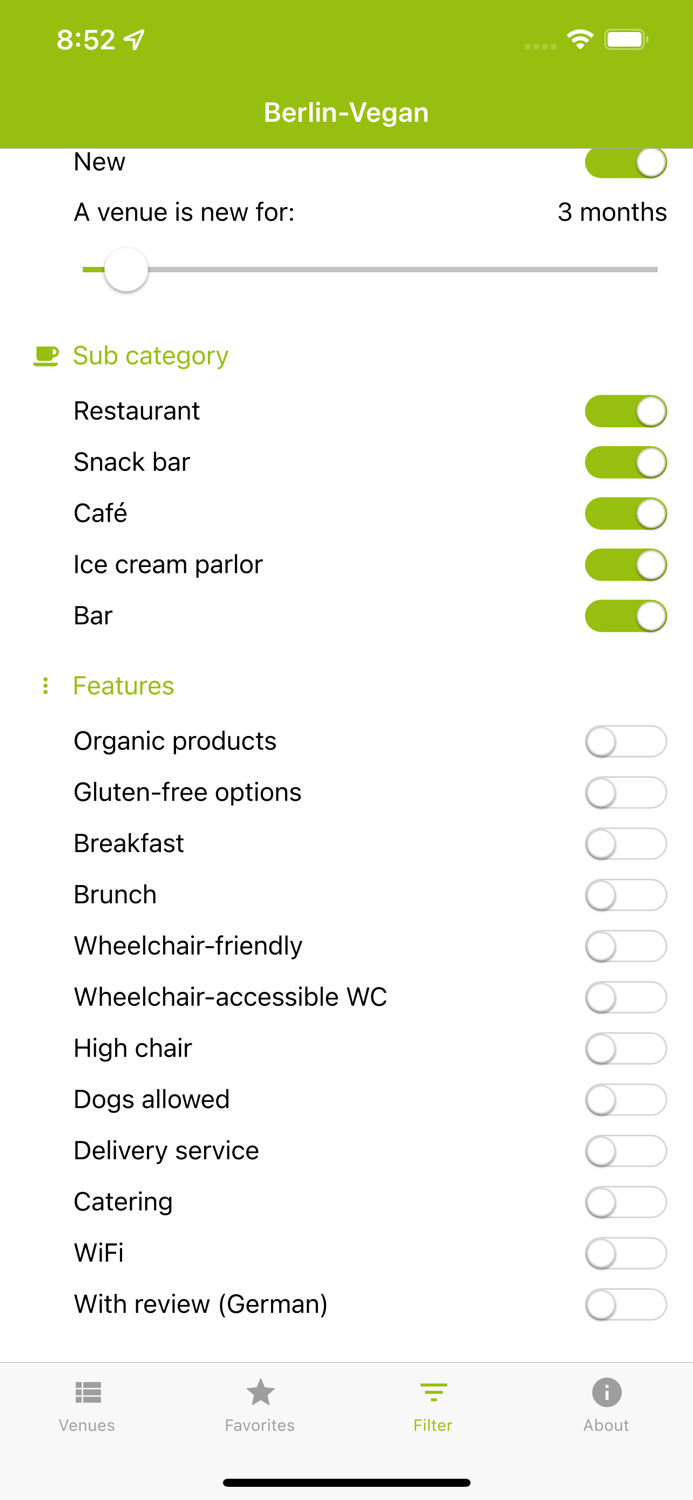Screen dimensions: 693x1500
Task: Disable the Restaurant sub category switch
Action: (625, 411)
